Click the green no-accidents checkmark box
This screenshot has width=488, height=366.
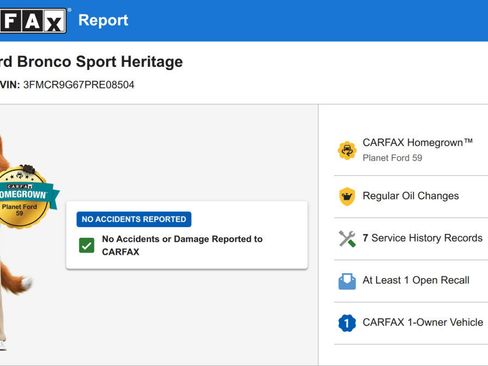click(87, 246)
